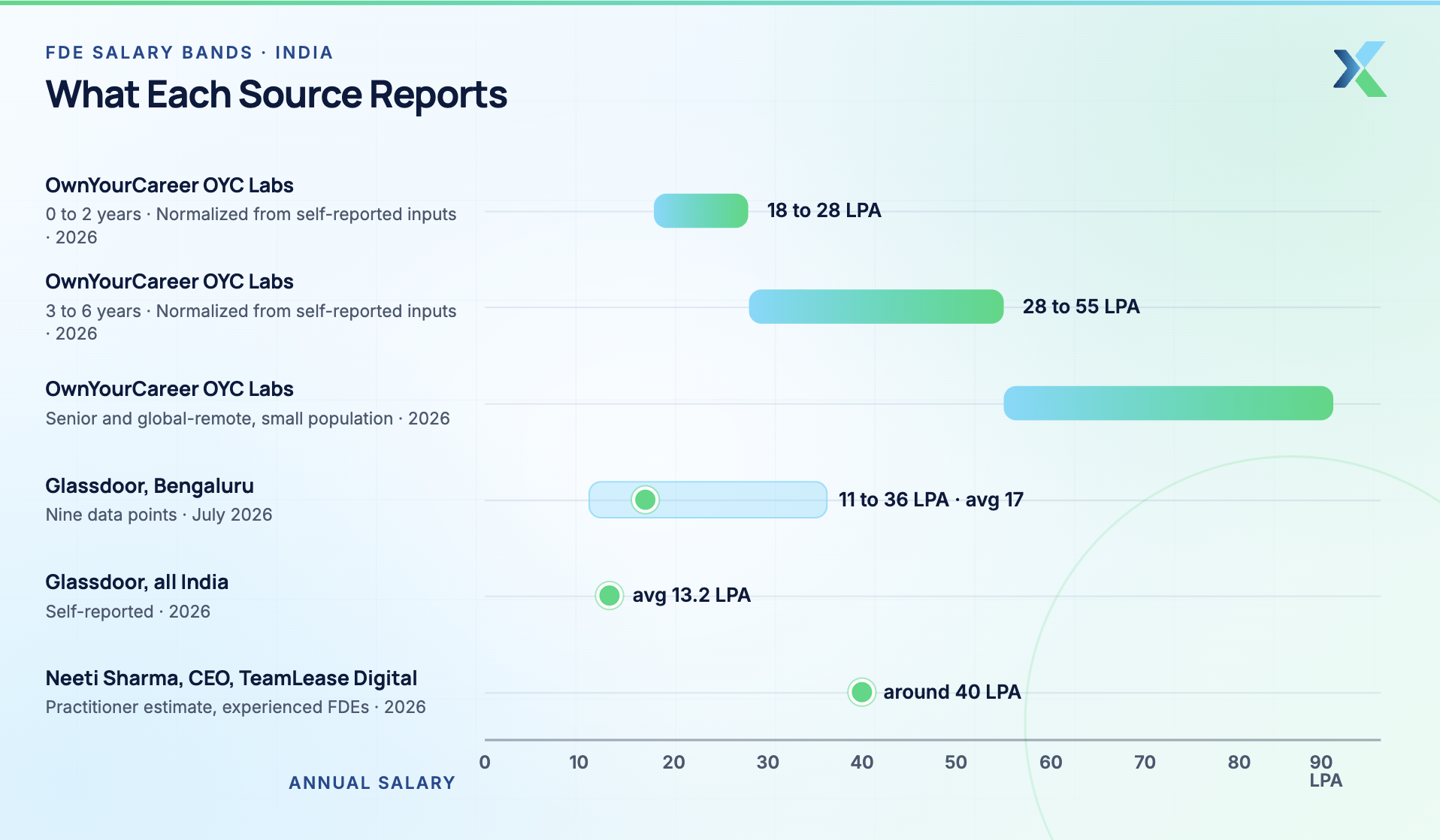Select the '18 to 28 LPA' value label
1440x840 pixels.
[824, 210]
